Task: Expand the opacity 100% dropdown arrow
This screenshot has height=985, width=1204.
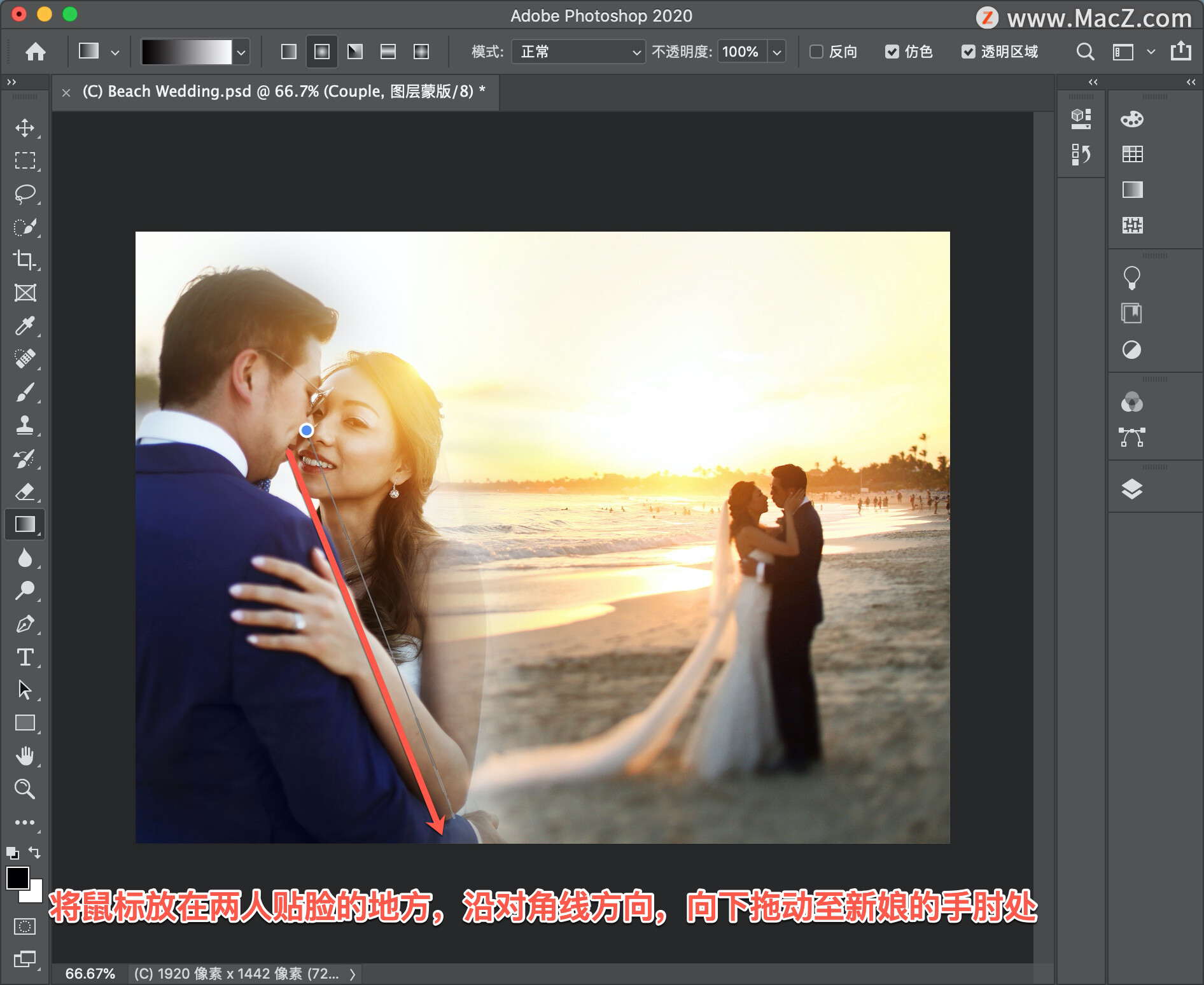Action: tap(777, 52)
